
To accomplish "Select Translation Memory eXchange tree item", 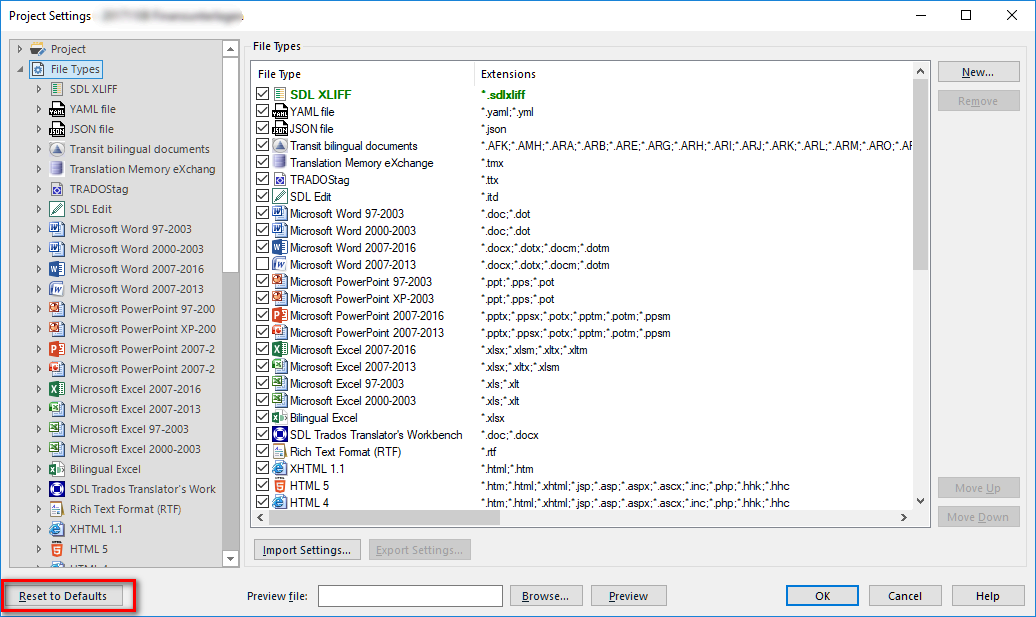I will (x=142, y=169).
